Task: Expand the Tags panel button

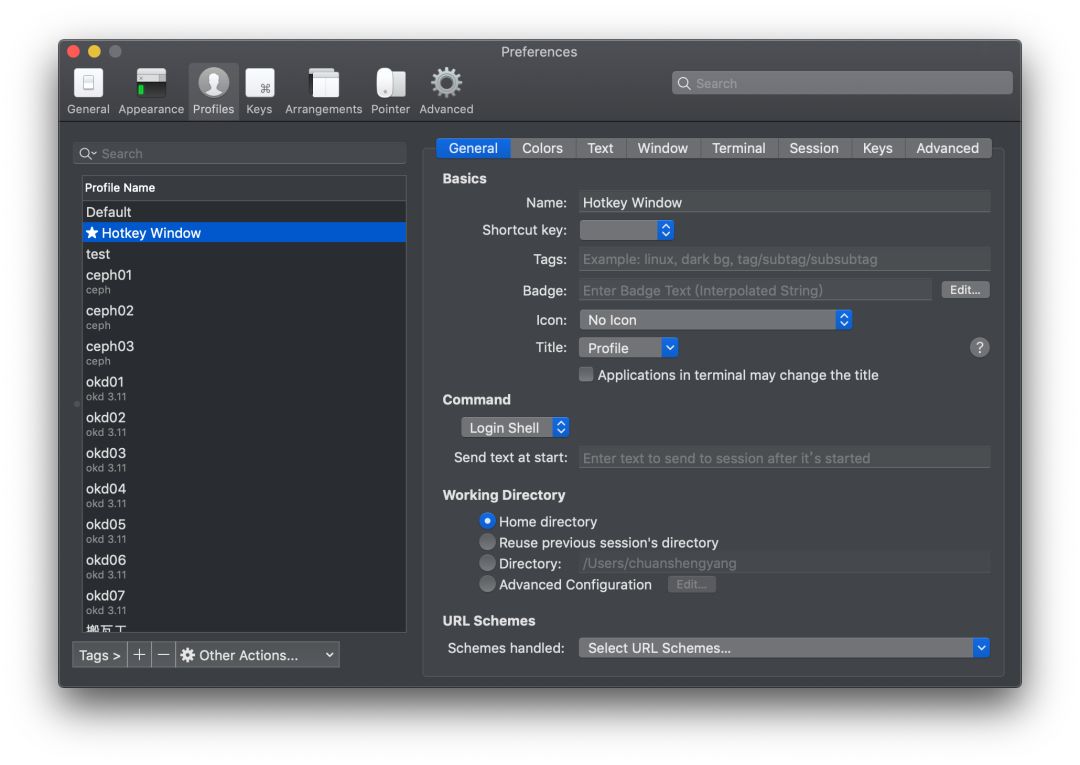Action: pos(99,655)
